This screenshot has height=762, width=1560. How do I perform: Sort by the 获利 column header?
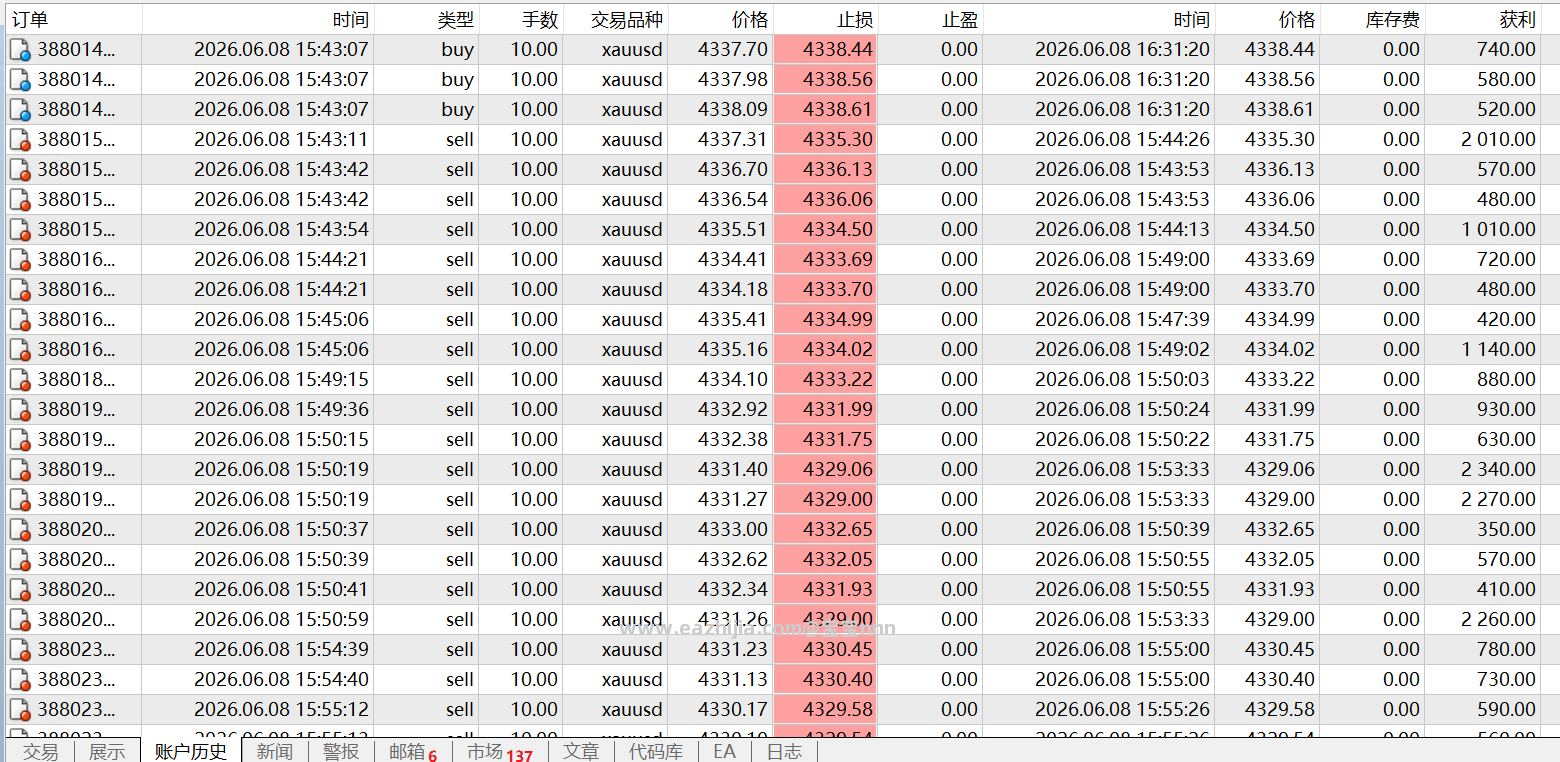[x=1482, y=19]
